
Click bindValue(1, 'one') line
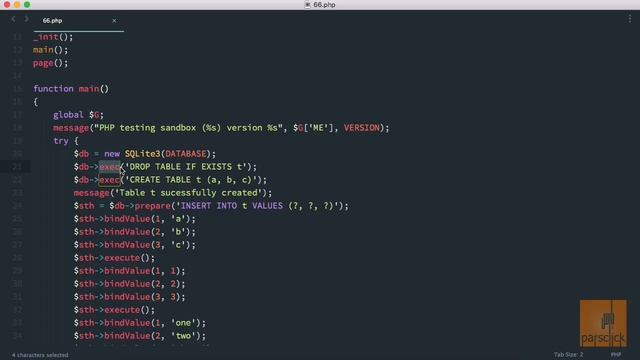tap(140, 323)
